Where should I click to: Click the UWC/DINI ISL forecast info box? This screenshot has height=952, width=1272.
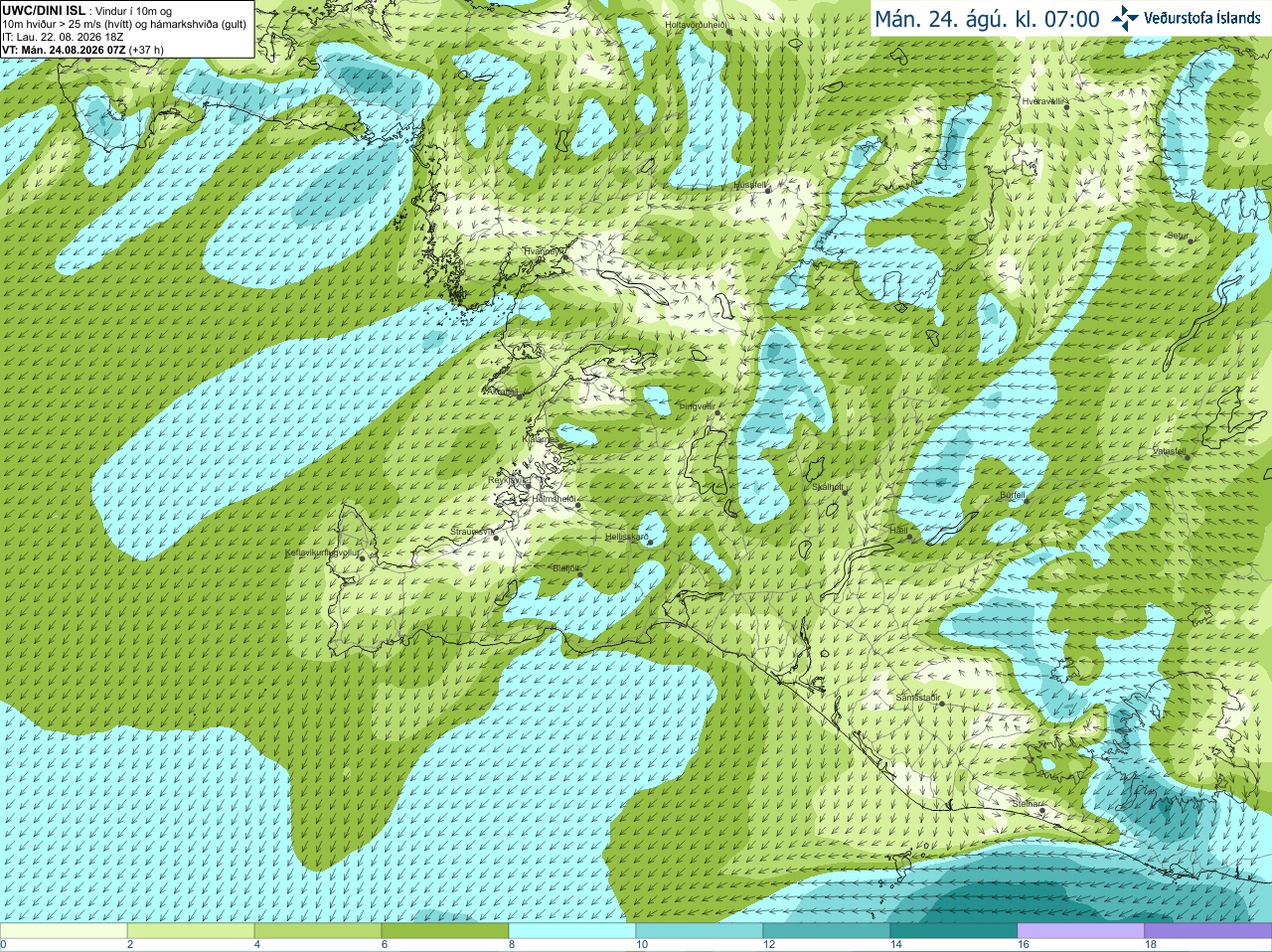pos(125,29)
